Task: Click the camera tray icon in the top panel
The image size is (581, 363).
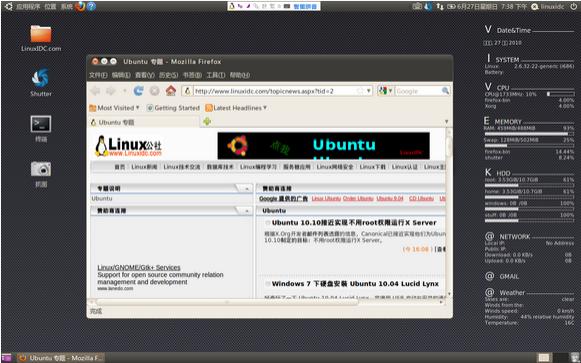Action: pyautogui.click(x=417, y=6)
